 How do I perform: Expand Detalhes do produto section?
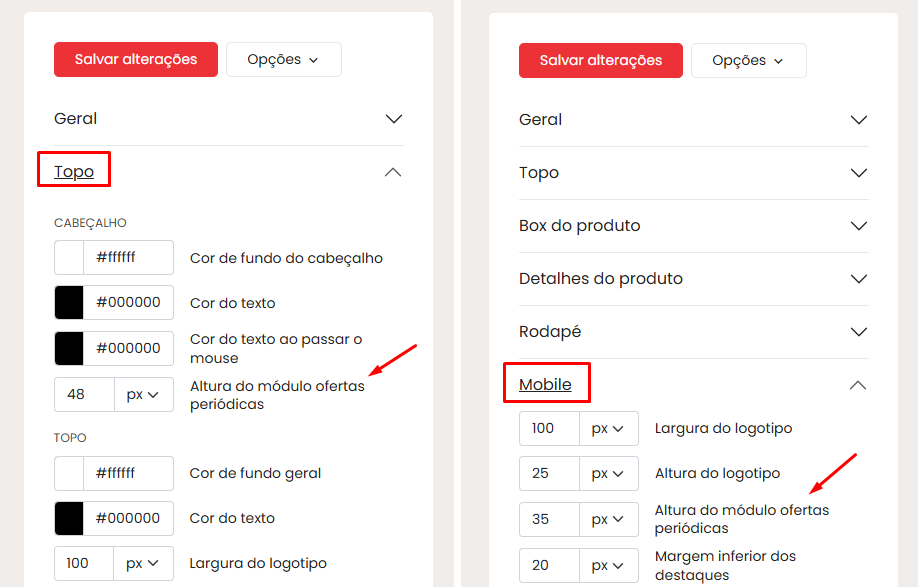[x=858, y=279]
